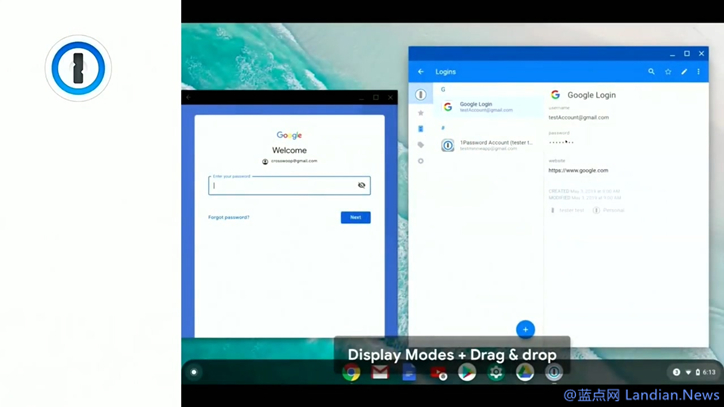
Task: Open the https://www.google.com website link
Action: coord(578,170)
